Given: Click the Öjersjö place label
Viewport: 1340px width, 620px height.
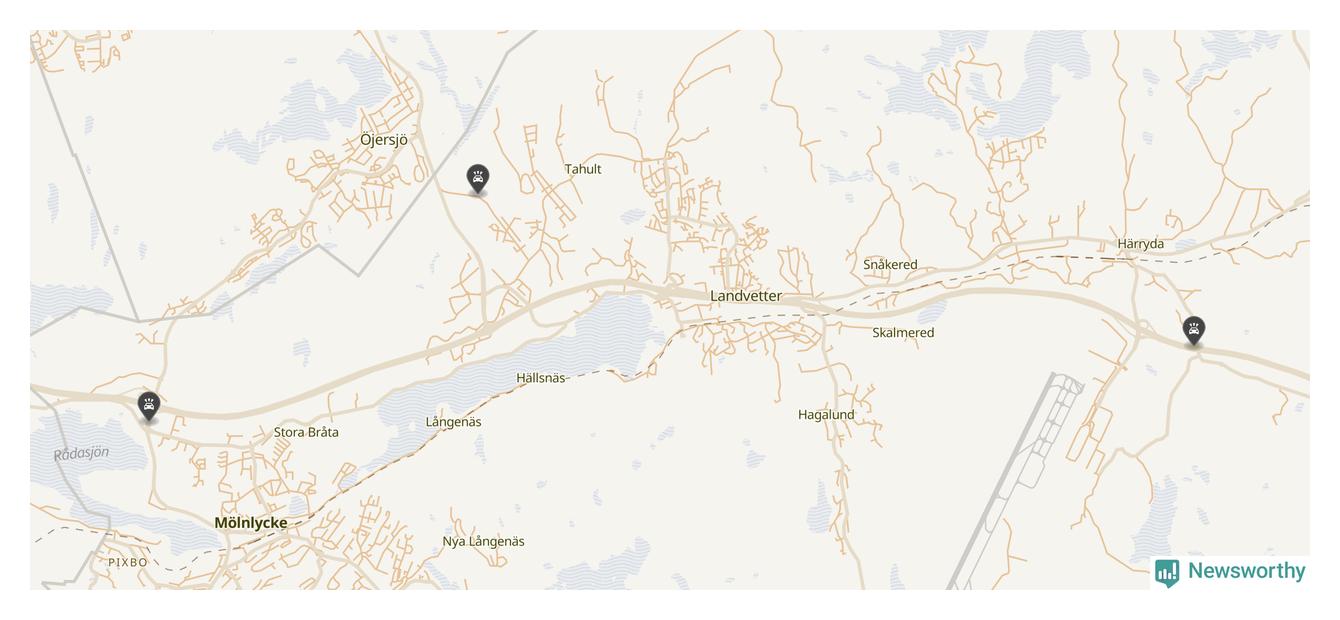Looking at the screenshot, I should point(384,140).
